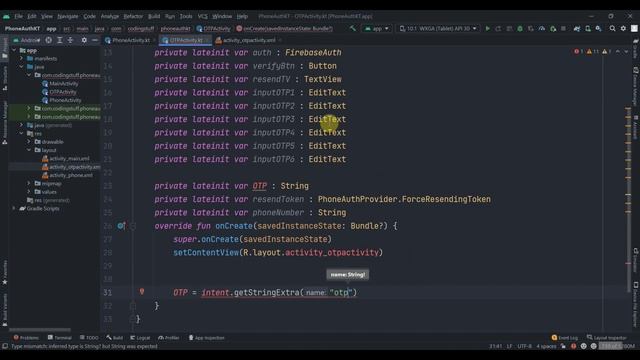Click the error bulb on line 31
640x360 pixels.
pyautogui.click(x=142, y=291)
